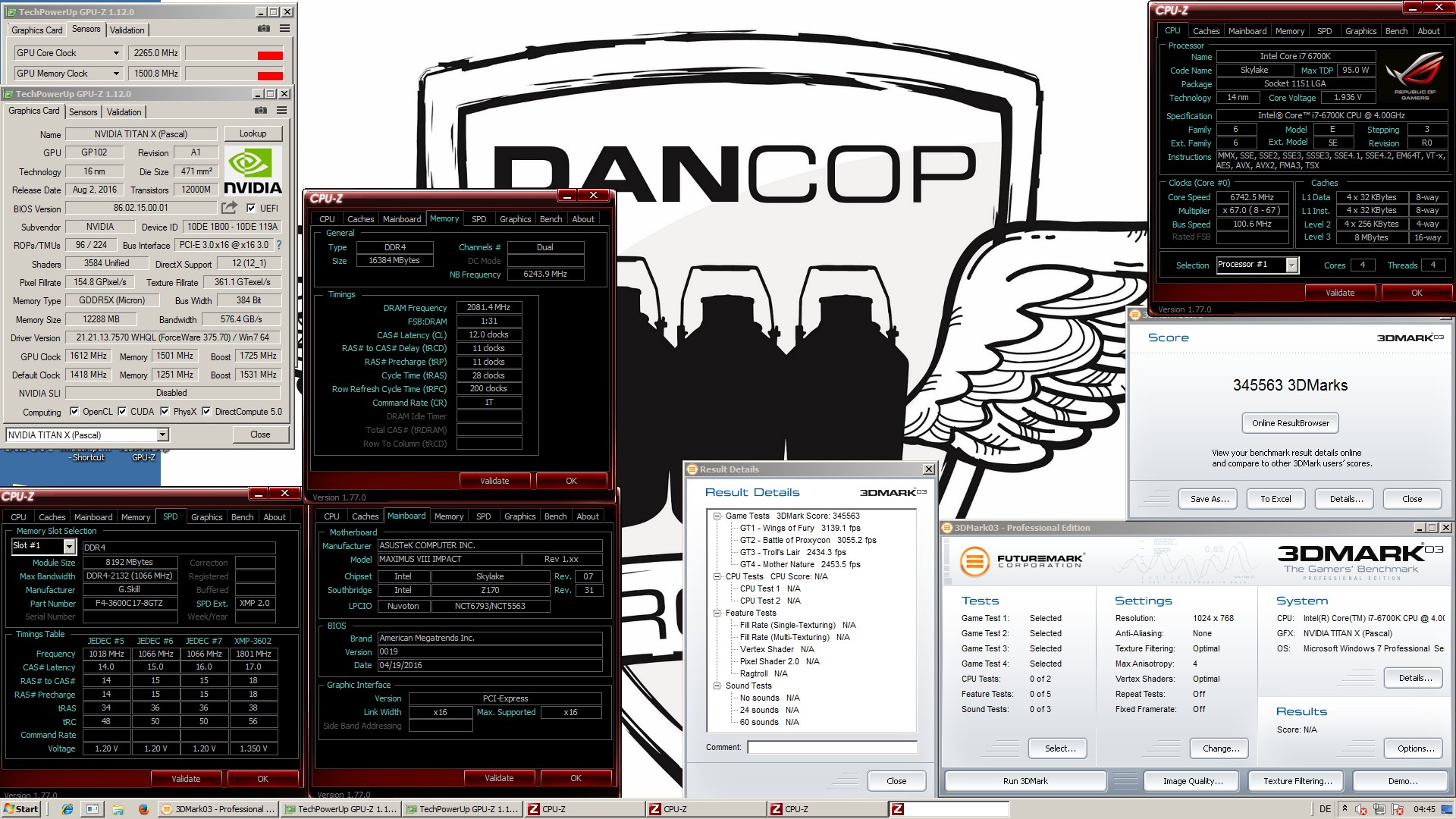Screen dimensions: 1456x819
Task: Open the Caches tab in the top-right CPU-Z window
Action: (1206, 31)
